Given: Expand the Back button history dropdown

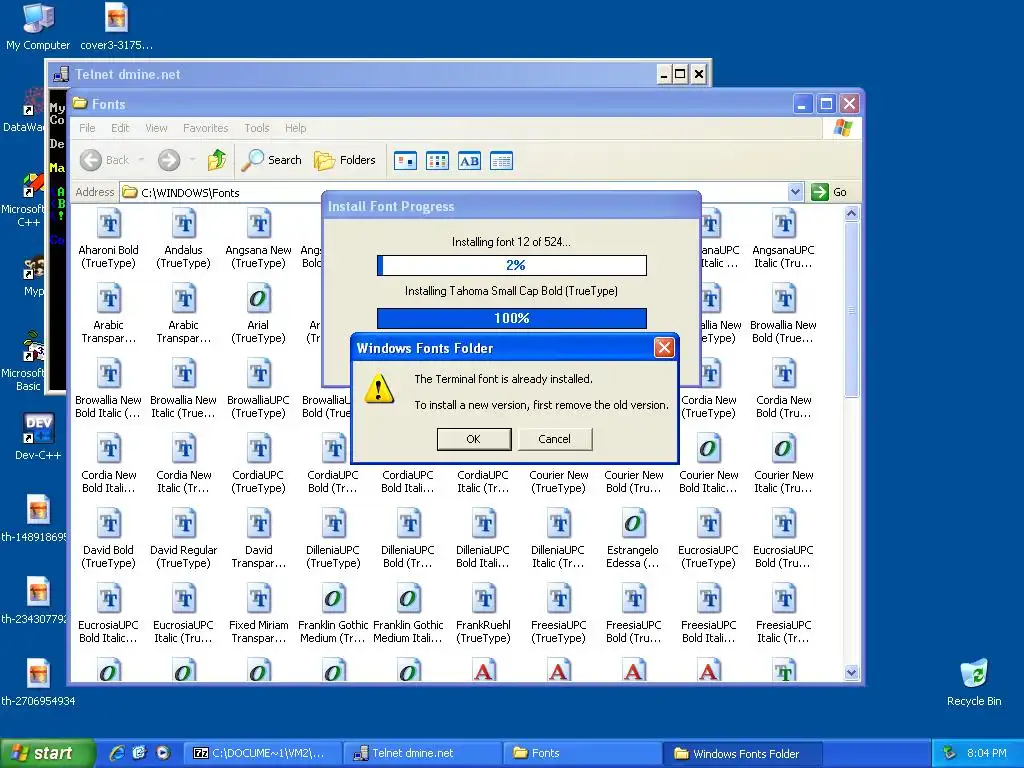Looking at the screenshot, I should [141, 160].
